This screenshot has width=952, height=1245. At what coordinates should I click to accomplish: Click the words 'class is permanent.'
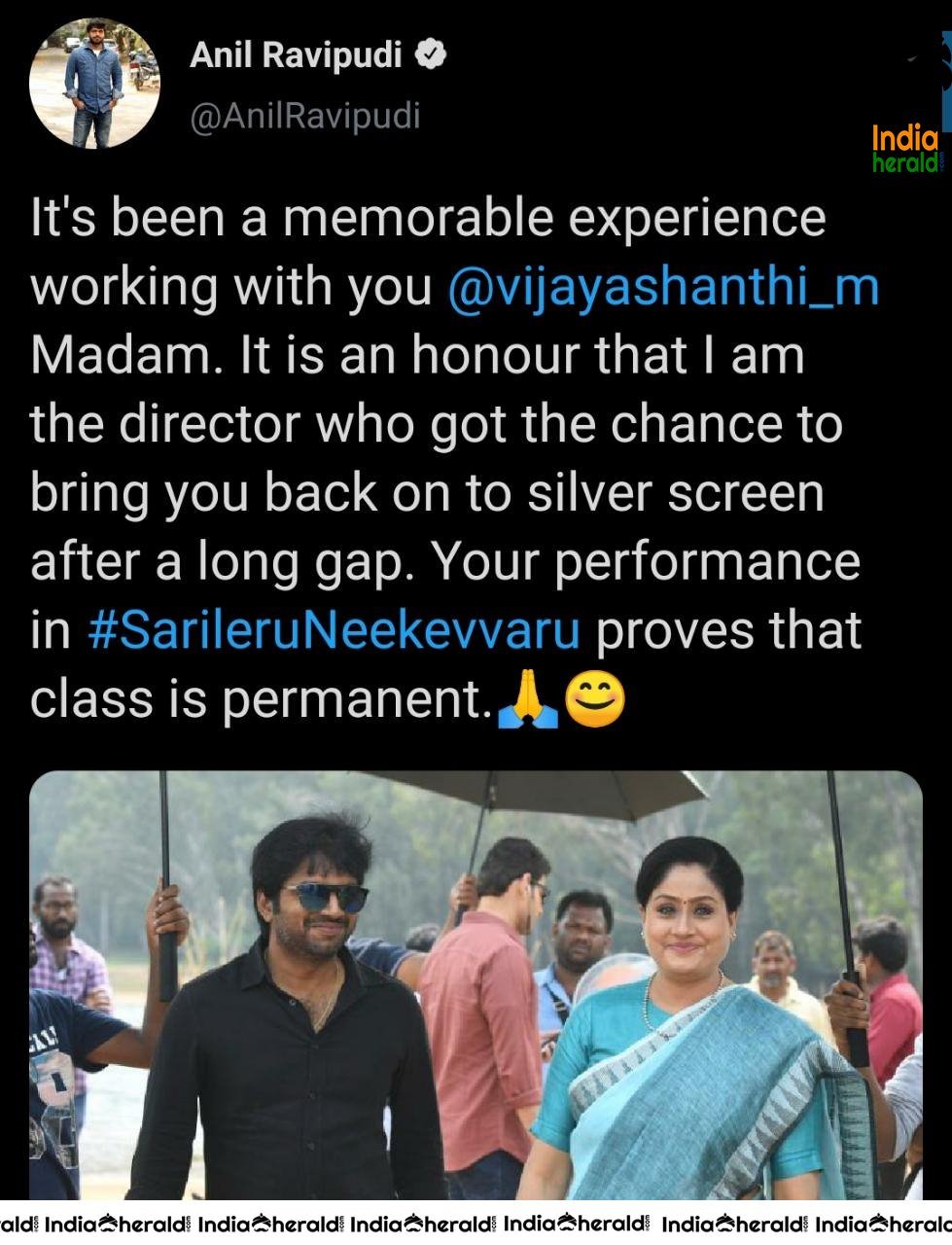point(261,700)
